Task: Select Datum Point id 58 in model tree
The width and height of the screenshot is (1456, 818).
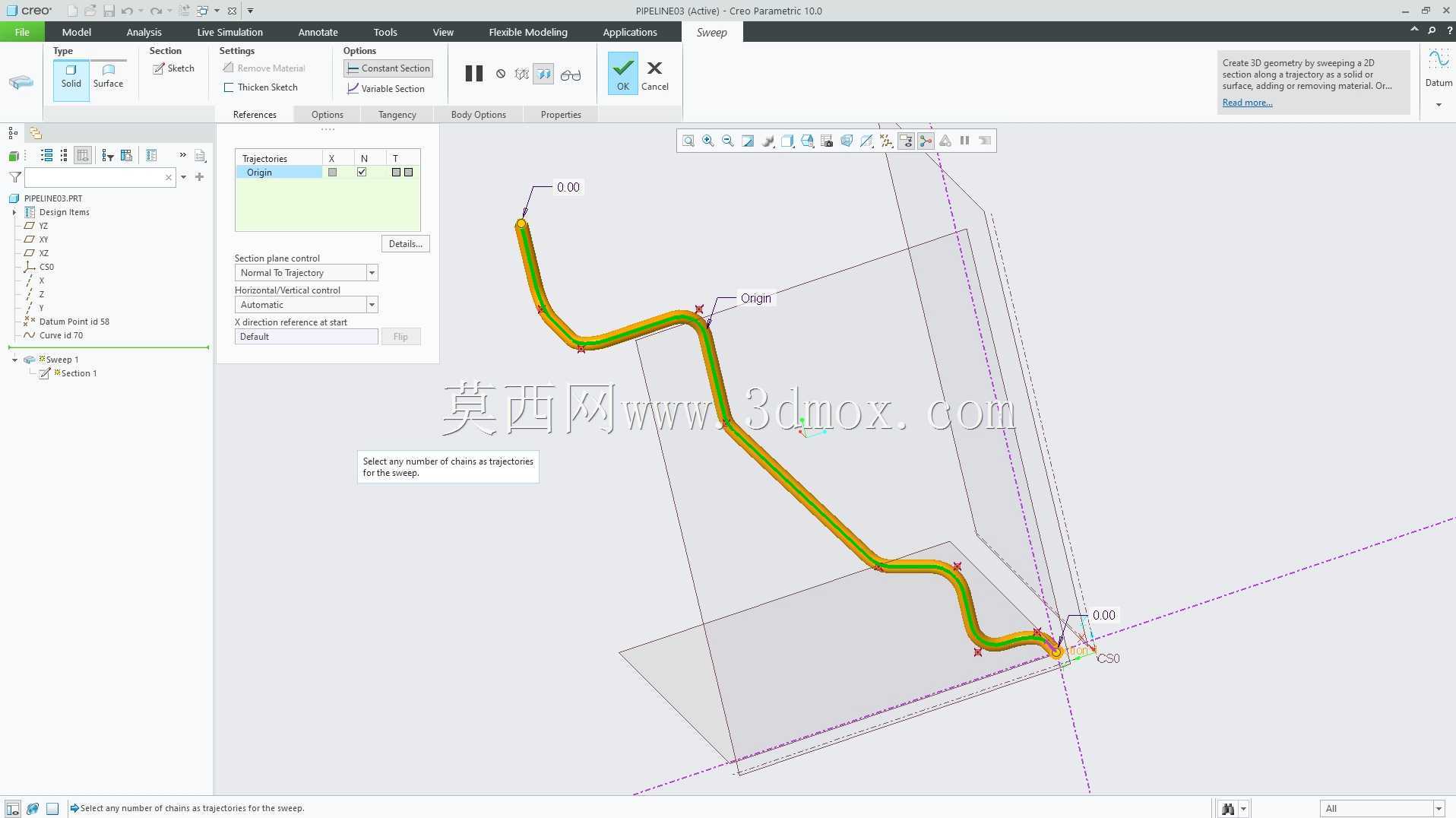Action: pos(74,322)
